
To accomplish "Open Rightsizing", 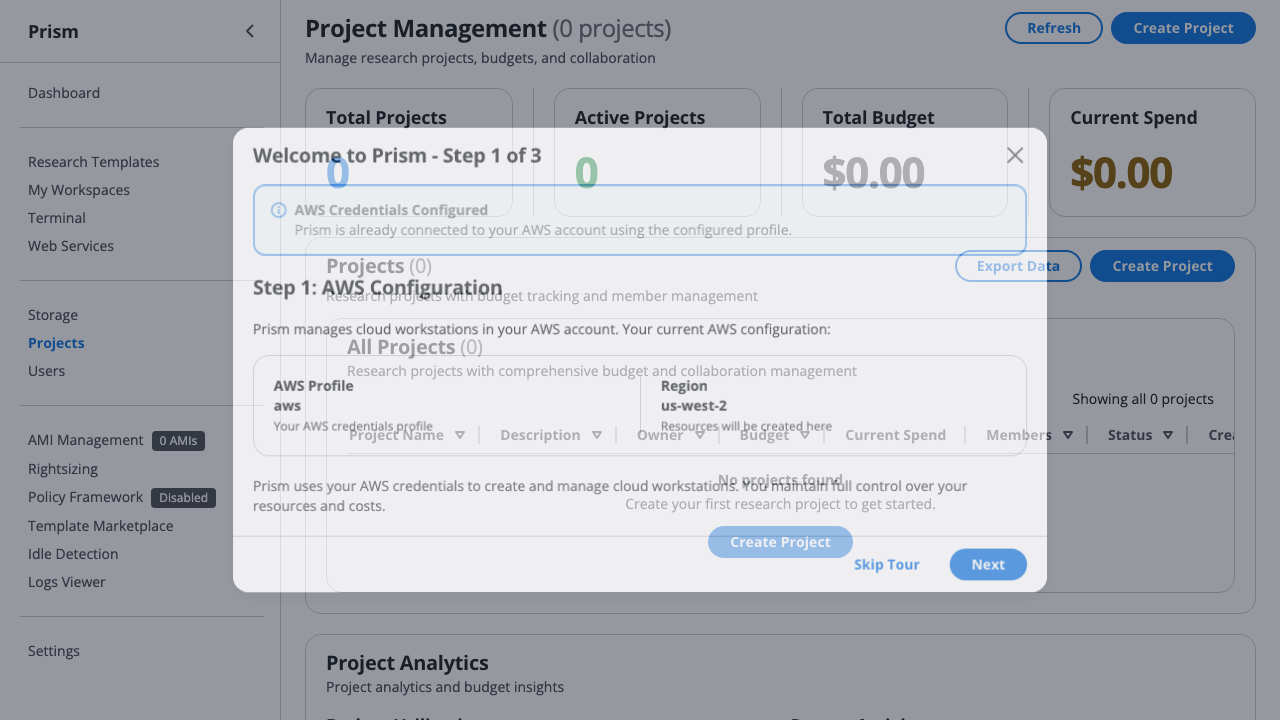I will (x=63, y=469).
